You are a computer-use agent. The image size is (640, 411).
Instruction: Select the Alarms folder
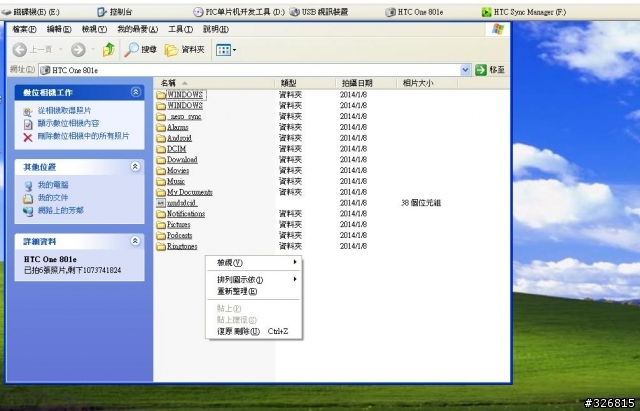click(x=178, y=127)
